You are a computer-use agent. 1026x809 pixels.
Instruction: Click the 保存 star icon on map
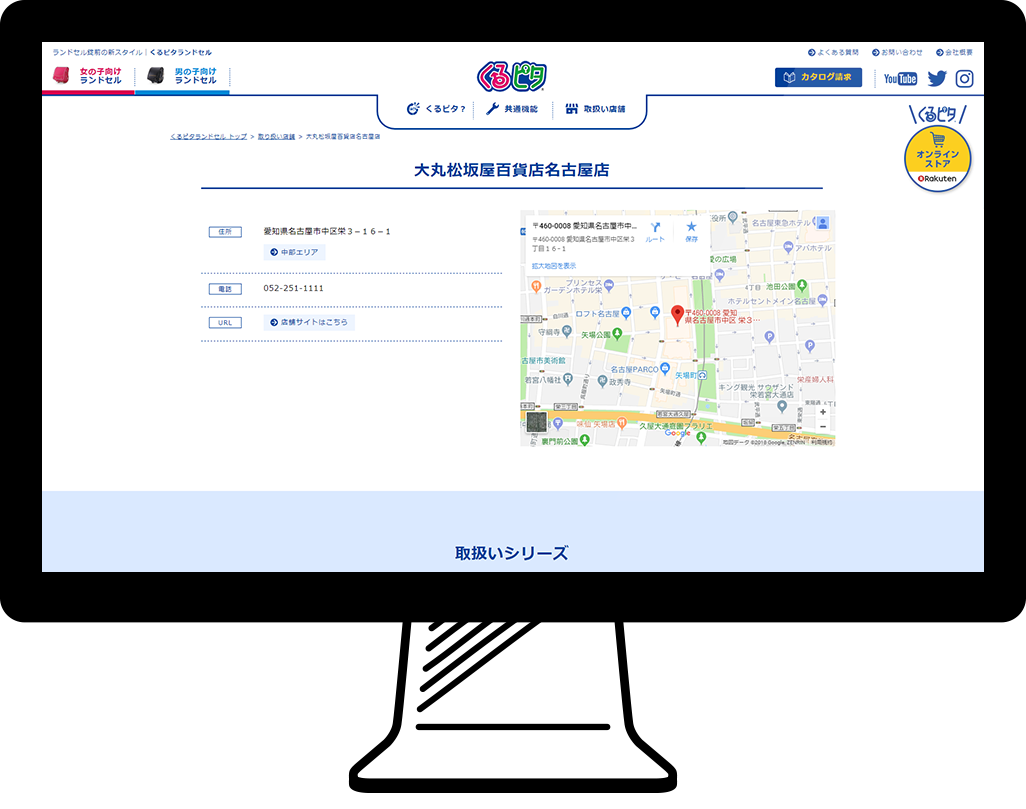tap(692, 232)
